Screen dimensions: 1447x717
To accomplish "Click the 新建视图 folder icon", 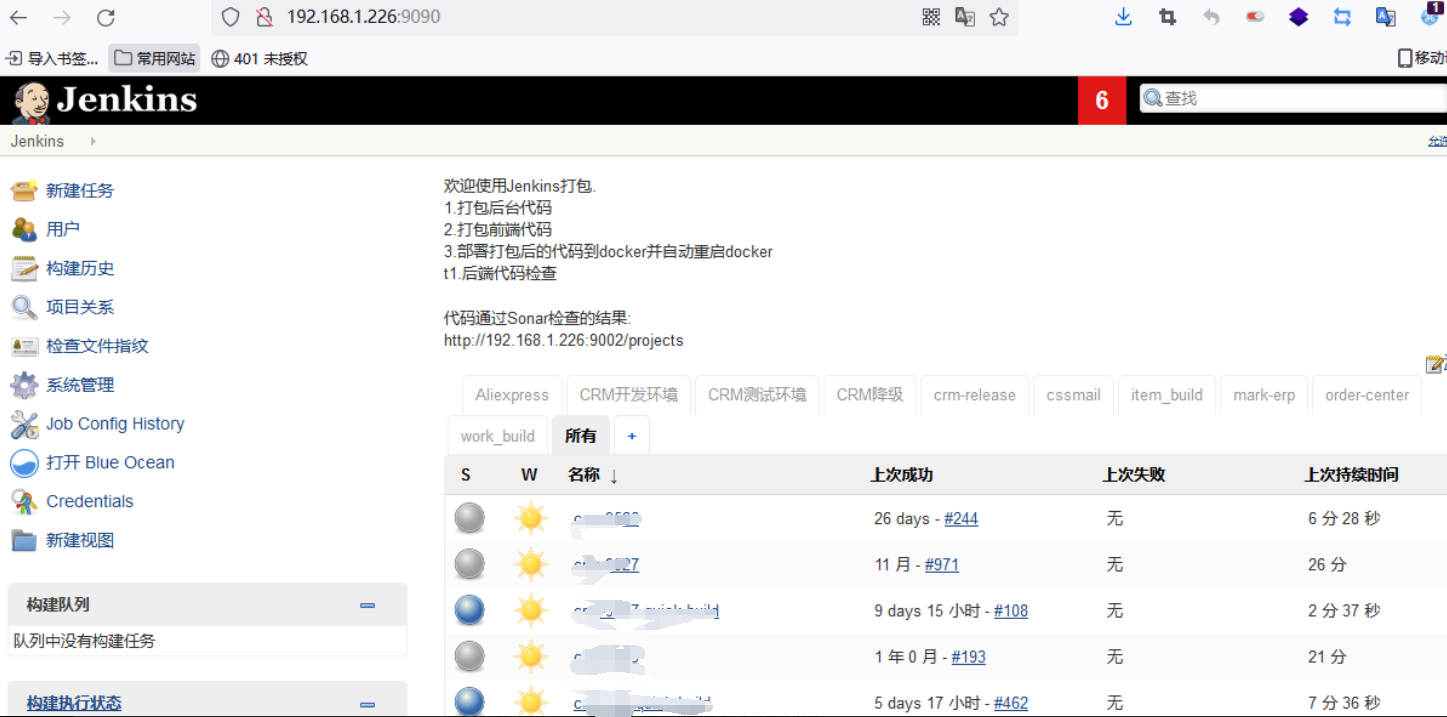I will coord(24,540).
